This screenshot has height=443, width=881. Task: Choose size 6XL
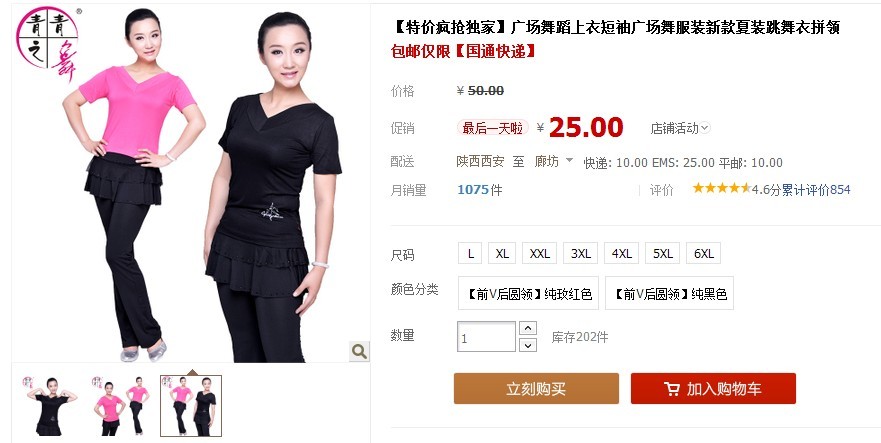pos(703,254)
